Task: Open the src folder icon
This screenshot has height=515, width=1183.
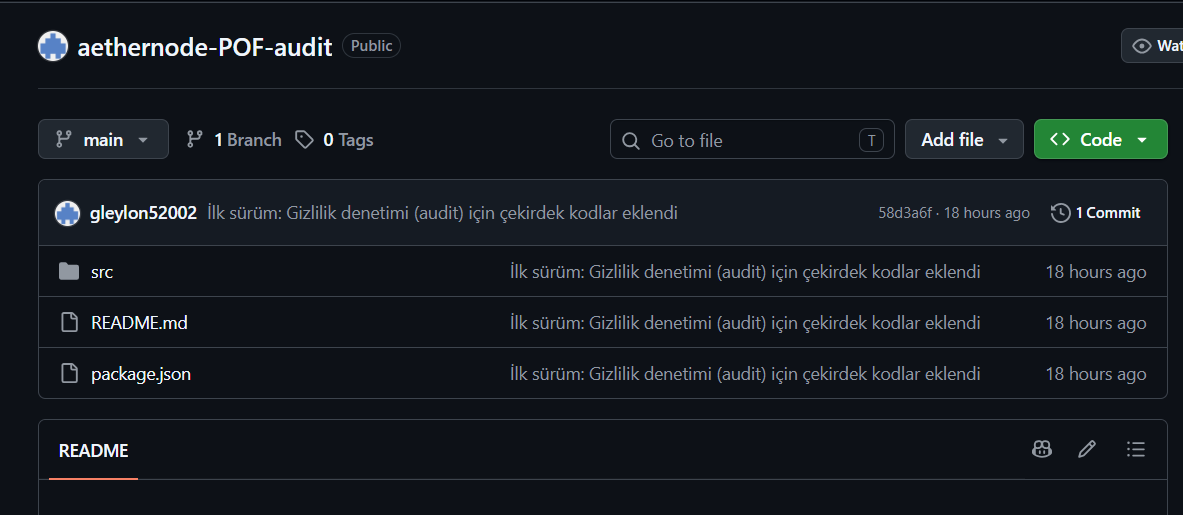Action: tap(69, 271)
